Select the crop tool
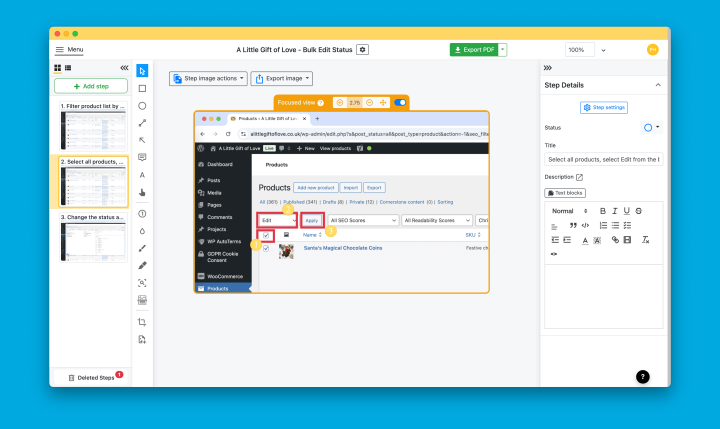 [142, 322]
